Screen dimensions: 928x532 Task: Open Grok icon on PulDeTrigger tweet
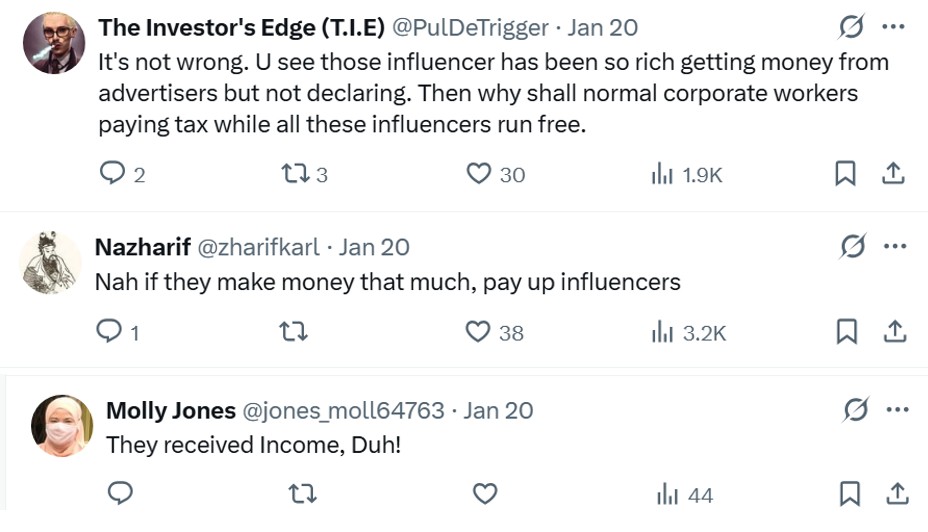click(x=853, y=28)
